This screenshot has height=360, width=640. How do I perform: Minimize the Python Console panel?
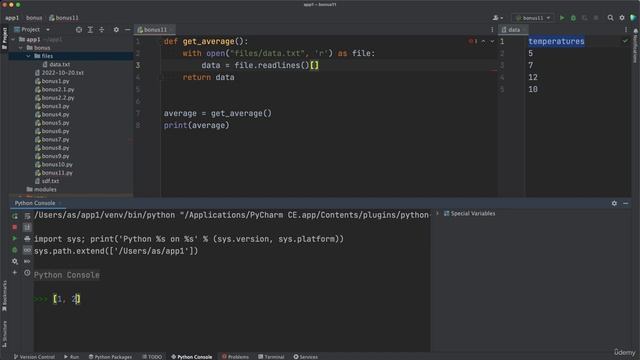(x=626, y=203)
